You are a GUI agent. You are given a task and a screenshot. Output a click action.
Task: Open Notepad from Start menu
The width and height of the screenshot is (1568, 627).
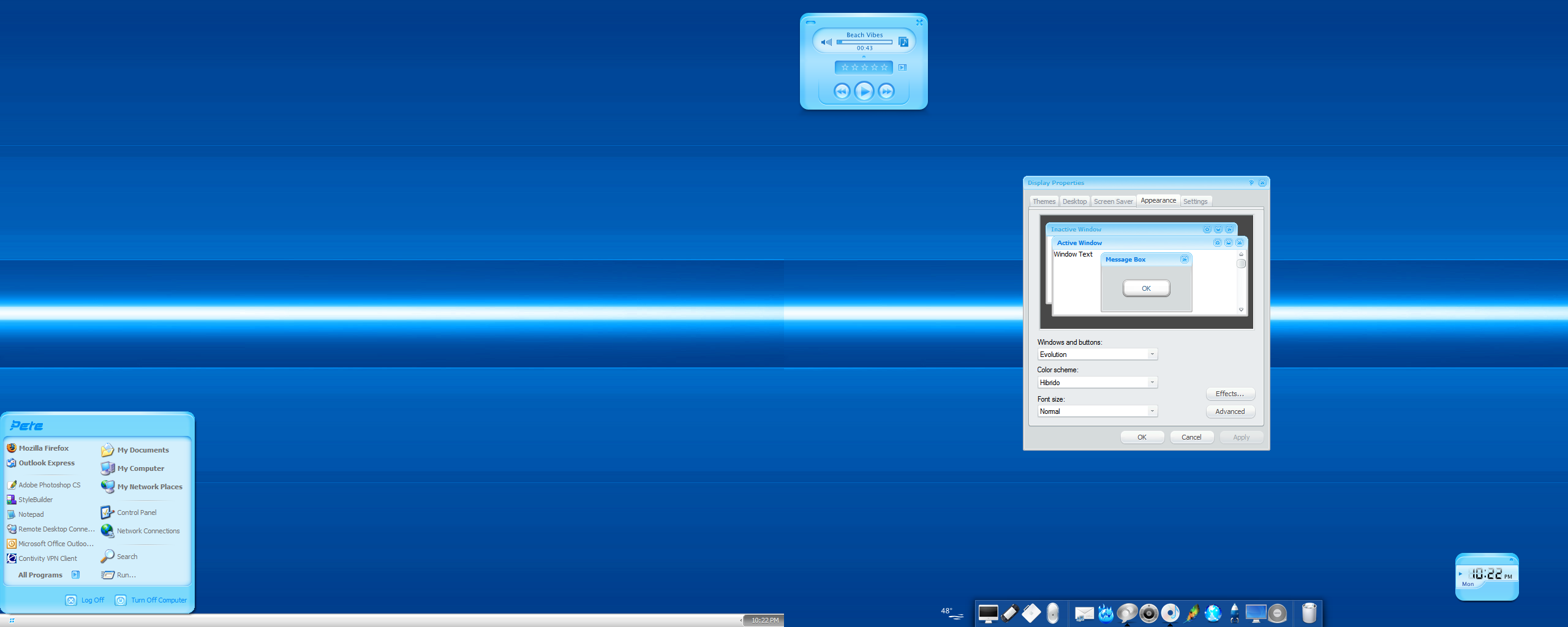pyautogui.click(x=26, y=514)
